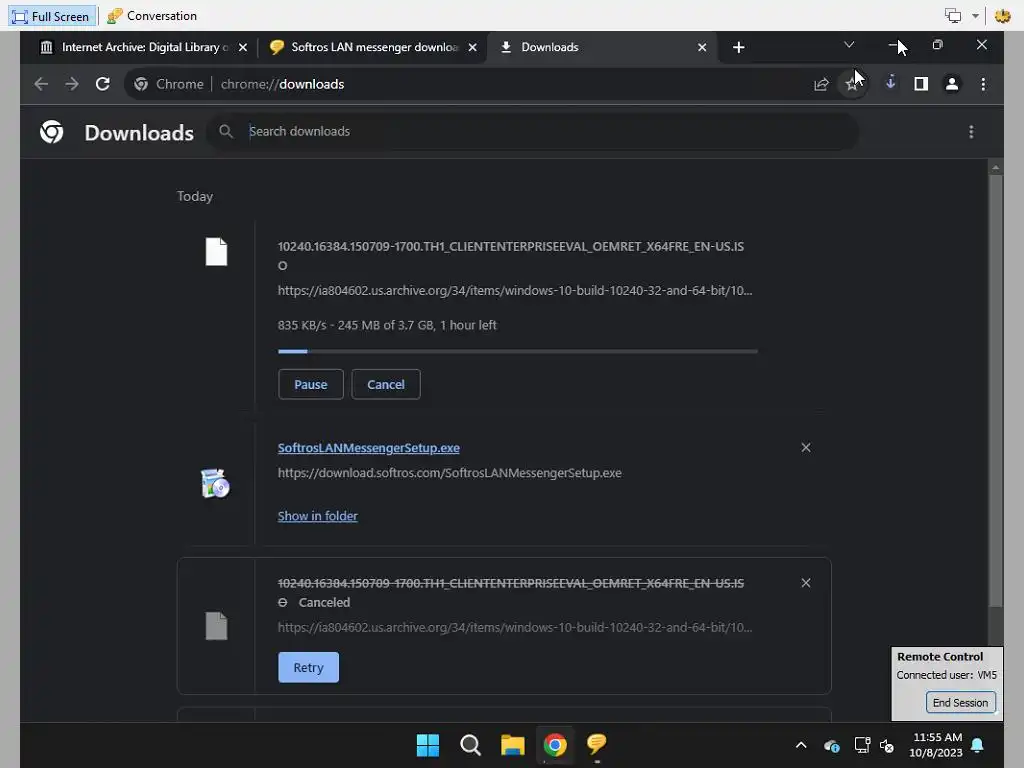Open the Conversation panel button

pyautogui.click(x=152, y=16)
